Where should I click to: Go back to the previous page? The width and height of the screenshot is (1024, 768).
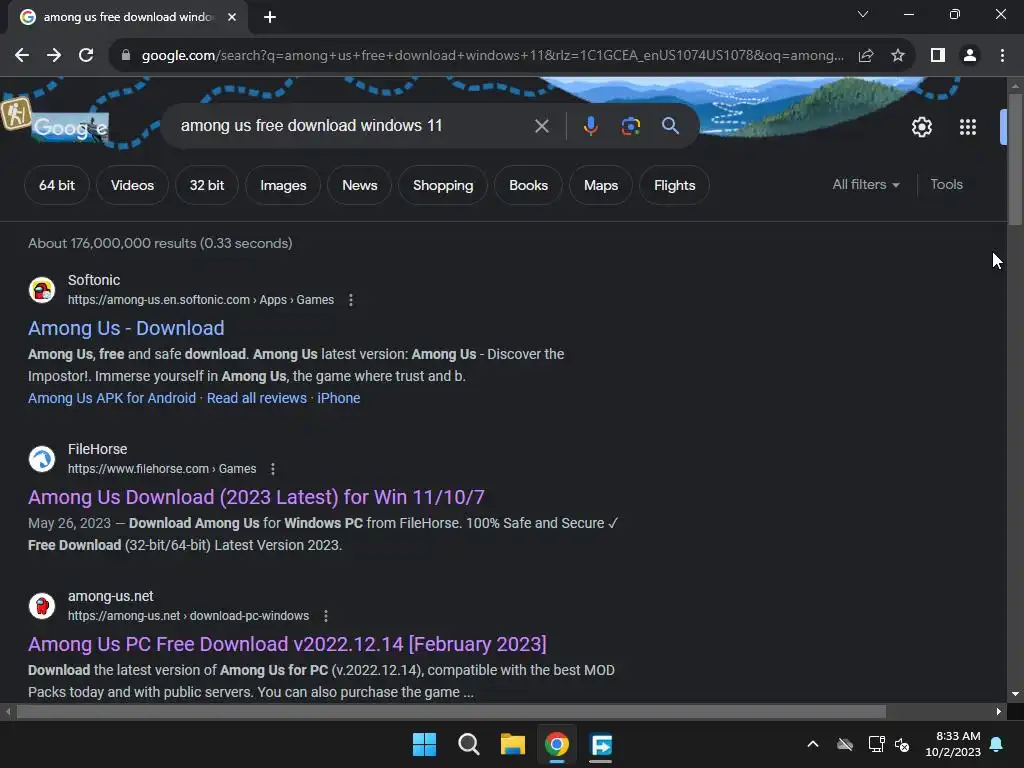click(x=22, y=56)
